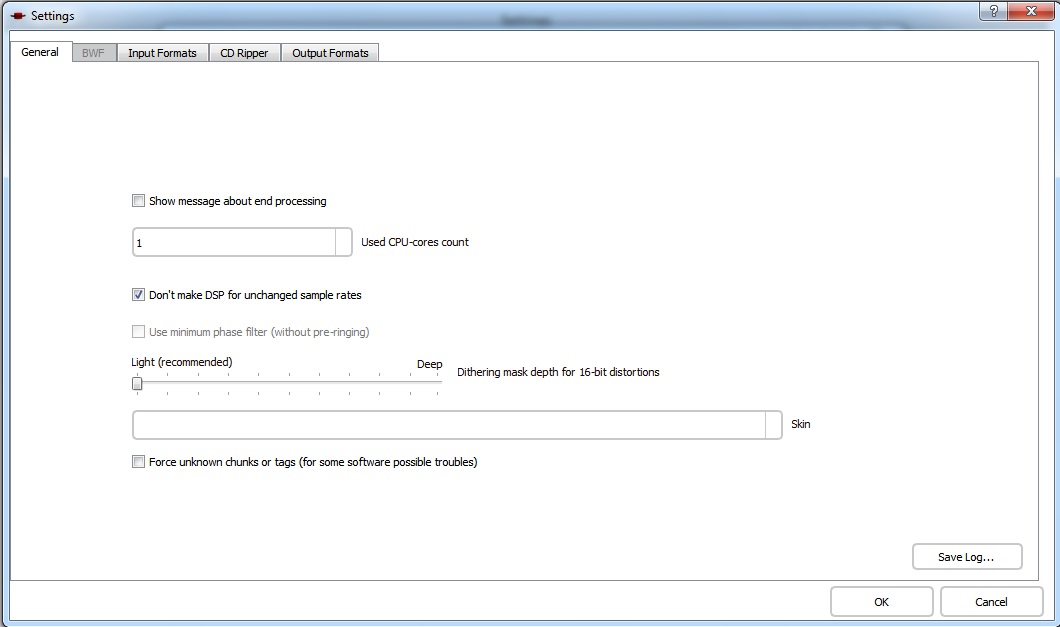This screenshot has height=627, width=1060.
Task: Click the Dithering mask depth label text
Action: click(x=558, y=372)
